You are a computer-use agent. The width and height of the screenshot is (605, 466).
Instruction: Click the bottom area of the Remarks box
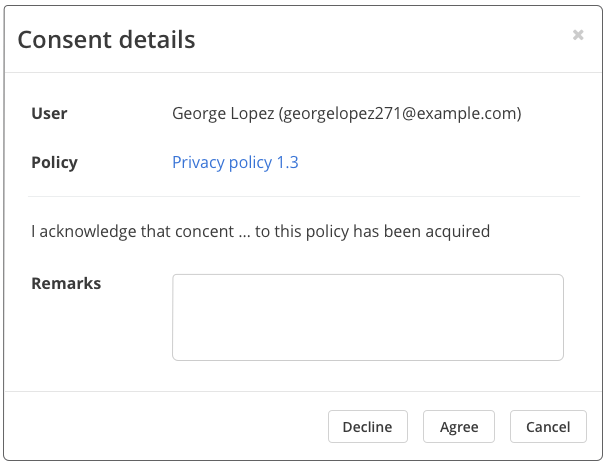[x=368, y=347]
